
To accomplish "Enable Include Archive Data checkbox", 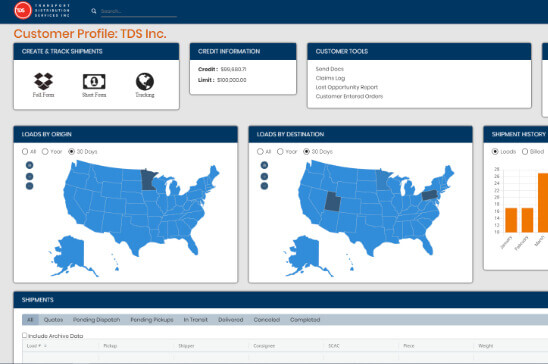I will click(x=24, y=335).
